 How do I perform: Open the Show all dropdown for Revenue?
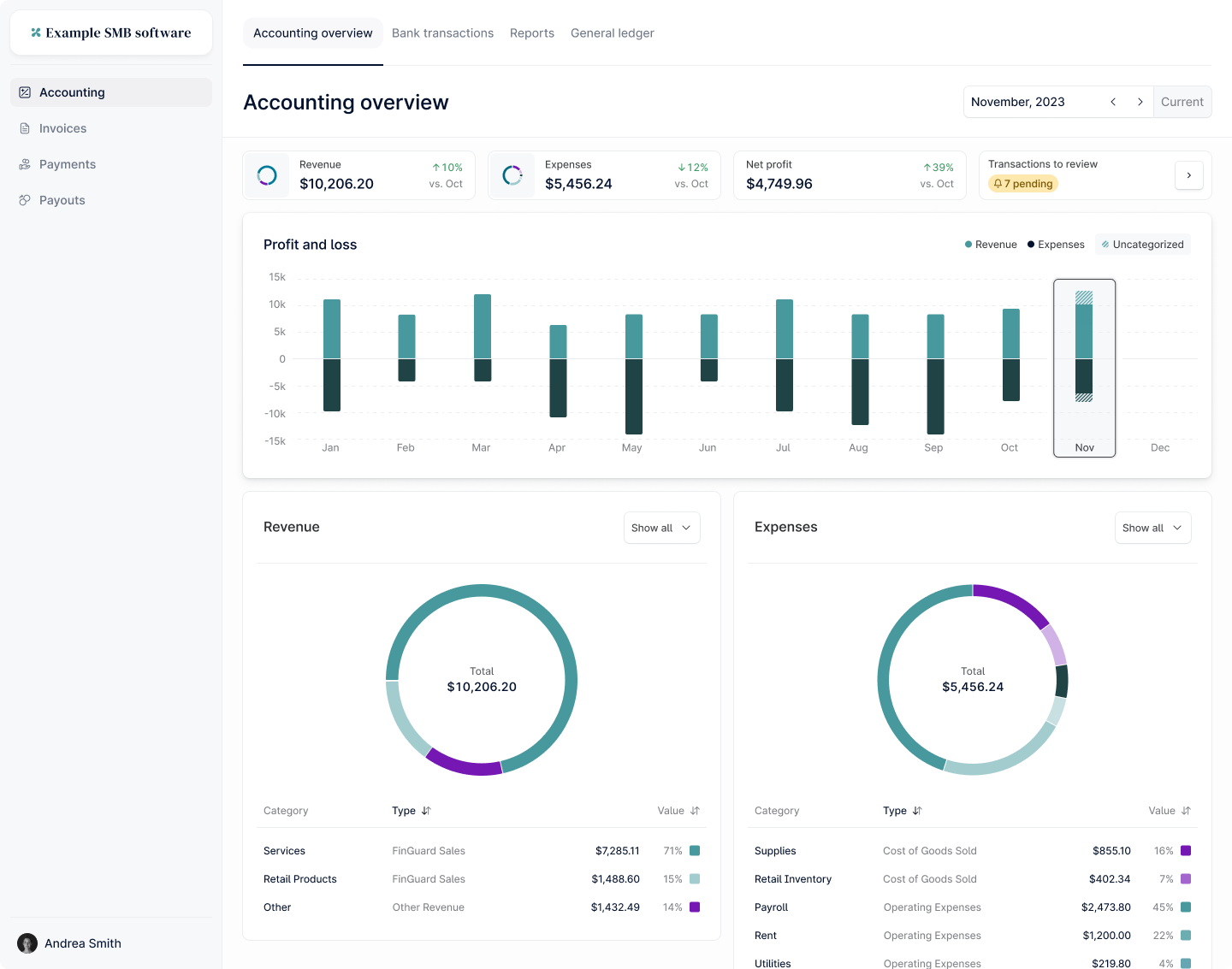coord(661,528)
